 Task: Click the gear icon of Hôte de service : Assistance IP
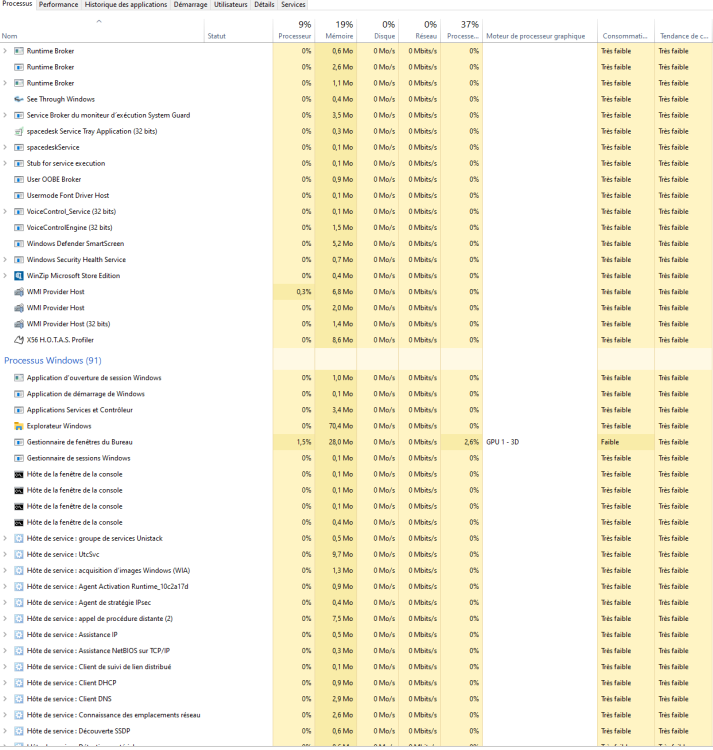tap(19, 634)
